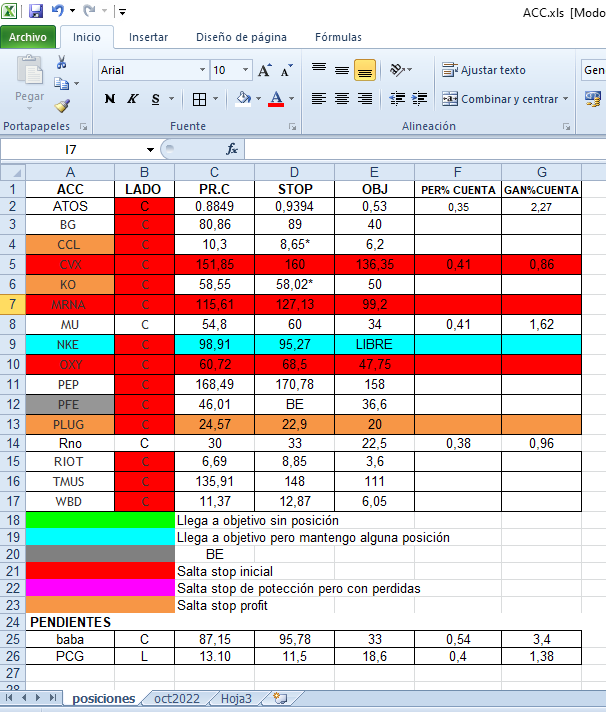The height and width of the screenshot is (712, 606).
Task: Click the green legend cell in row 18
Action: [100, 520]
